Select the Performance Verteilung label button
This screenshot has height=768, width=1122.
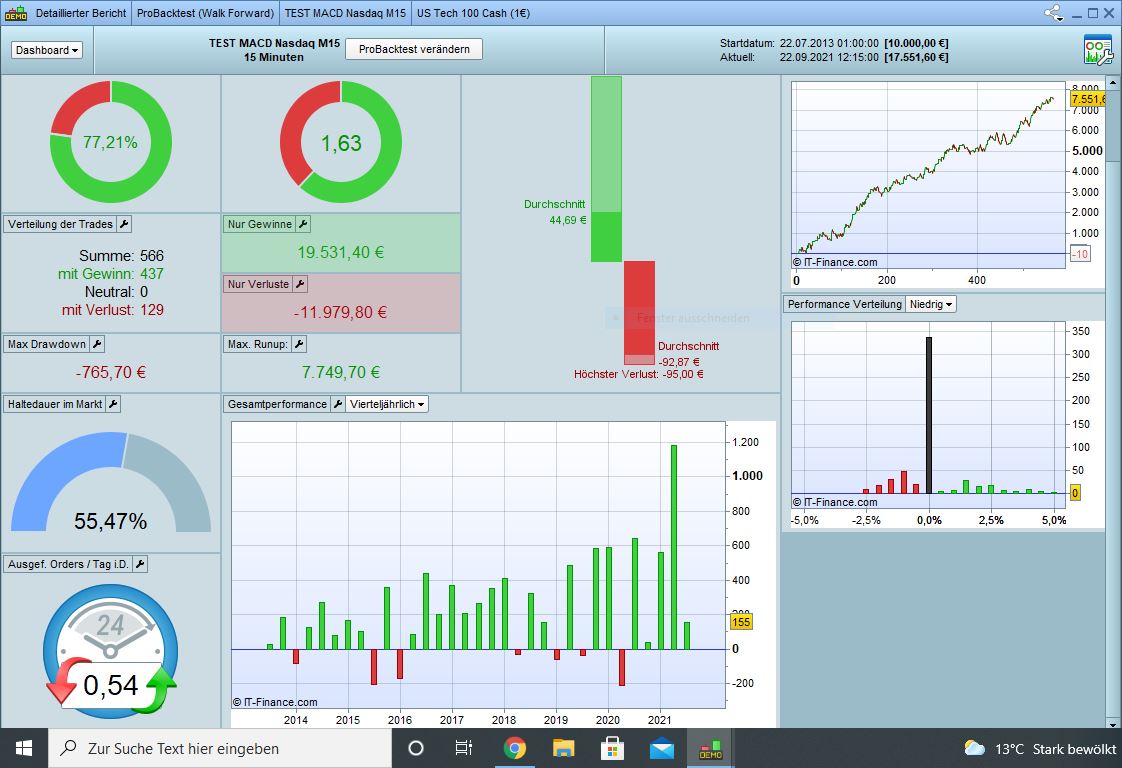coord(844,304)
